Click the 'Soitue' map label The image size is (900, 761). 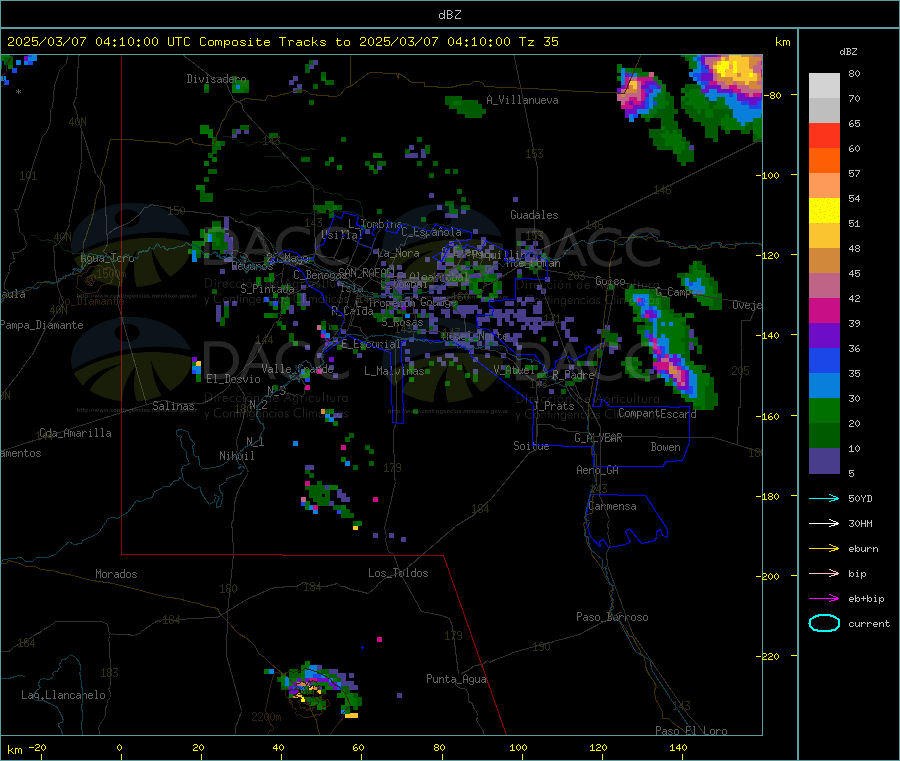point(531,446)
